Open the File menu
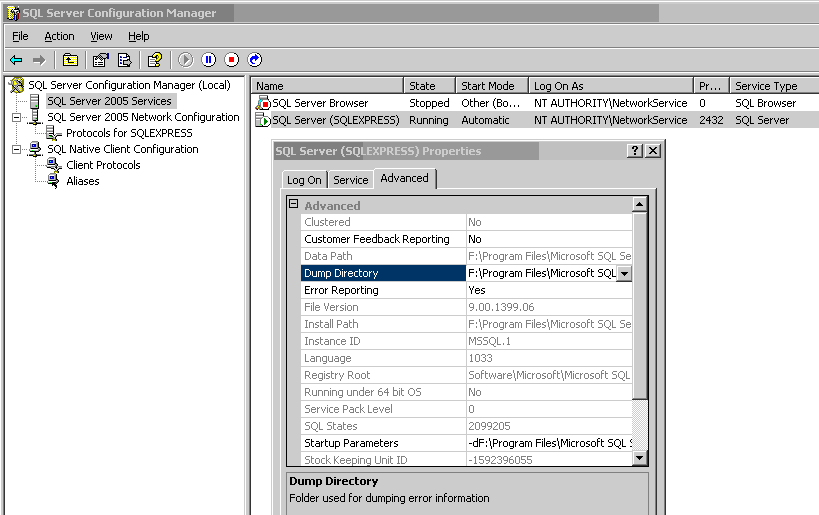Screen dimensions: 819x515 pos(20,36)
